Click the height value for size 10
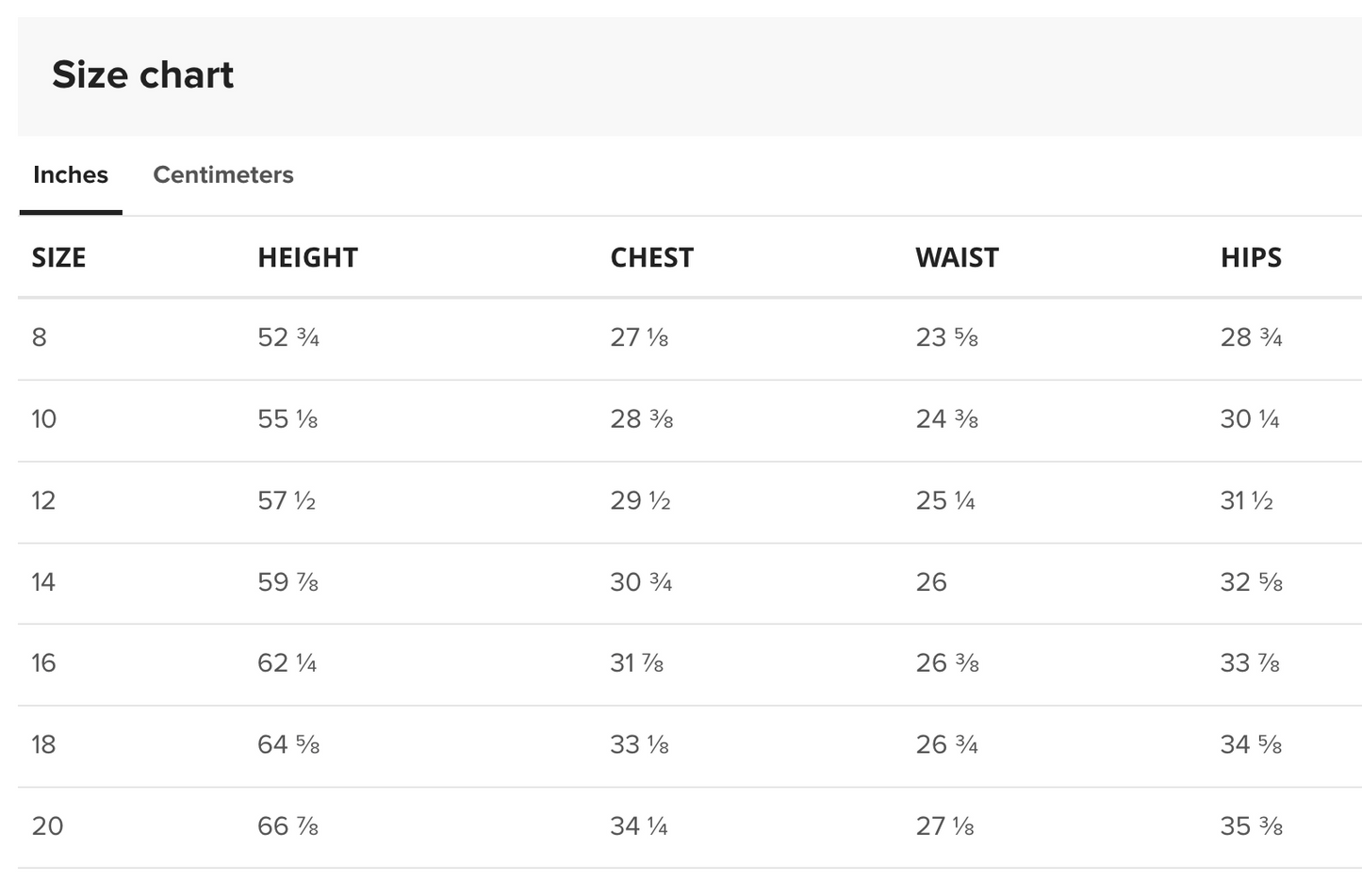The height and width of the screenshot is (896, 1362). 287,419
